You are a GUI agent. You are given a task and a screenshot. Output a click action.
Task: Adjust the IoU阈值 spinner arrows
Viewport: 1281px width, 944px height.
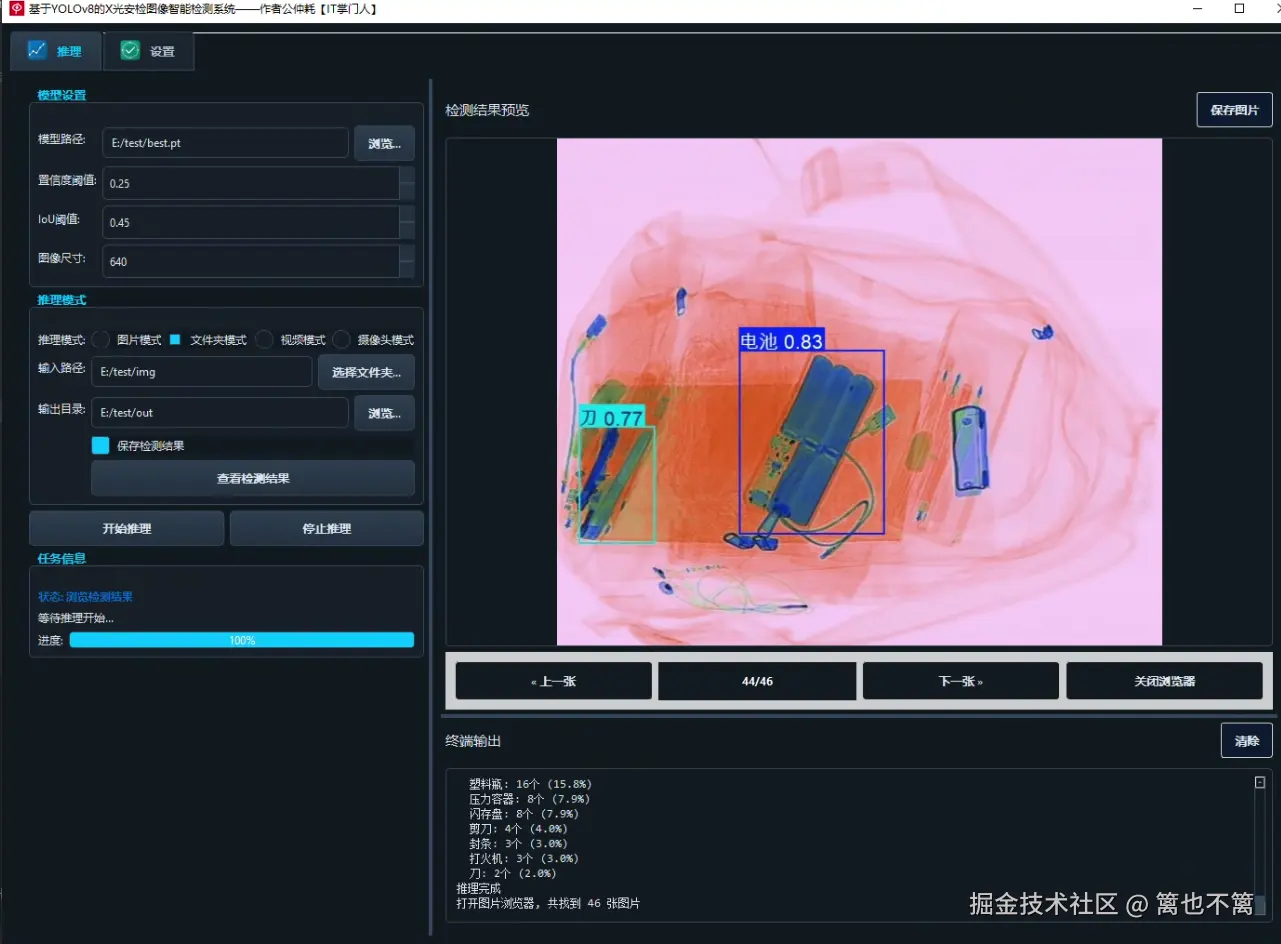407,222
